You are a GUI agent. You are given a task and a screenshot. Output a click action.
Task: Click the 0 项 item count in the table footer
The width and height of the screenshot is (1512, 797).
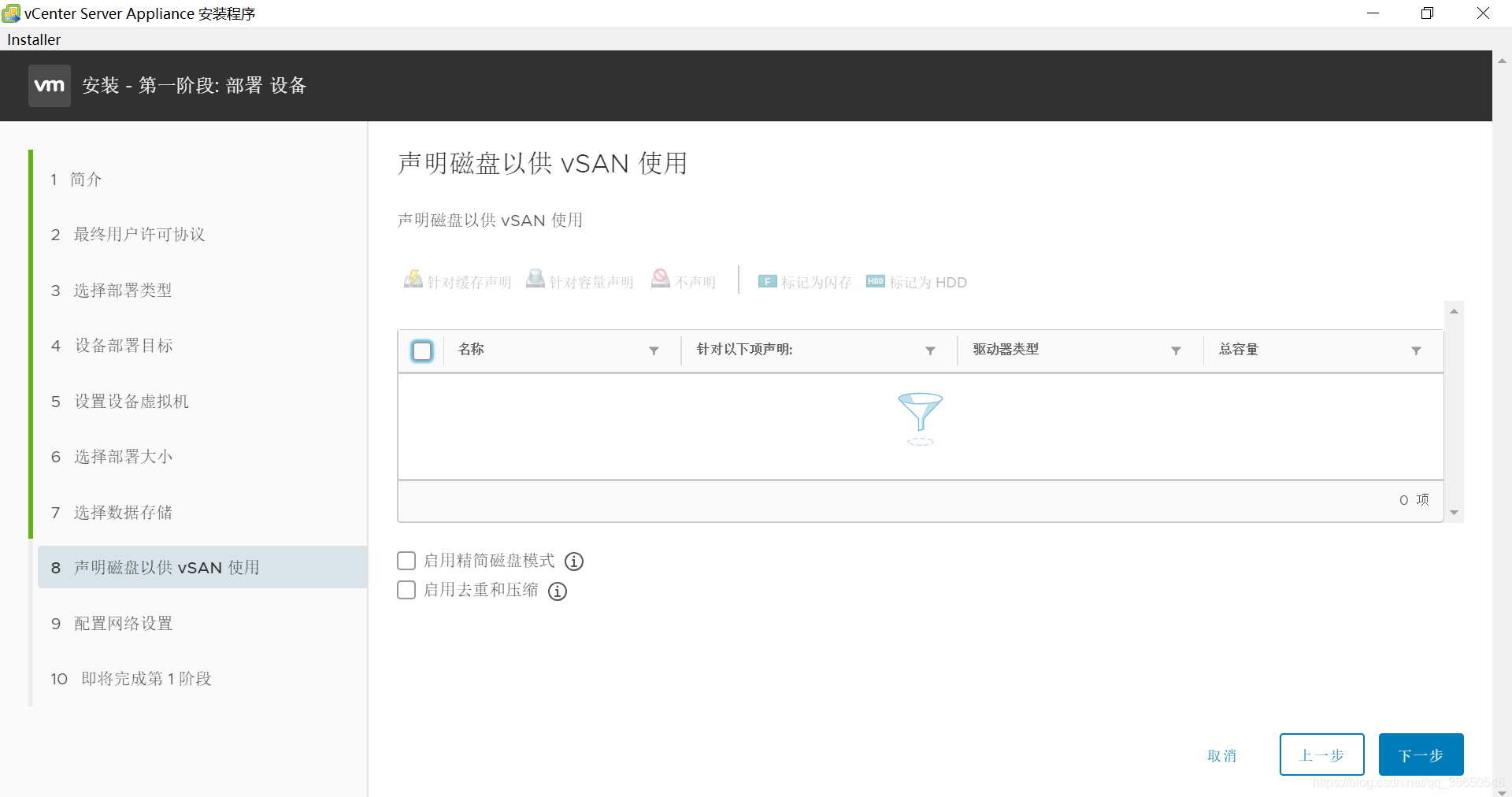coord(1414,500)
